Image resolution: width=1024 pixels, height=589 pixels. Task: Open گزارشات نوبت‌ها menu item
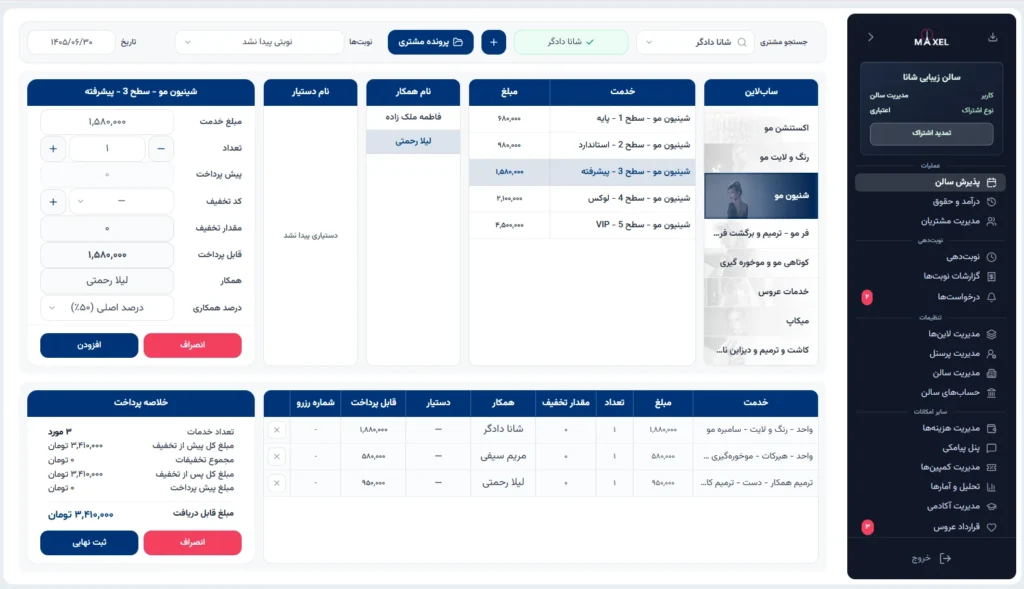[929, 276]
